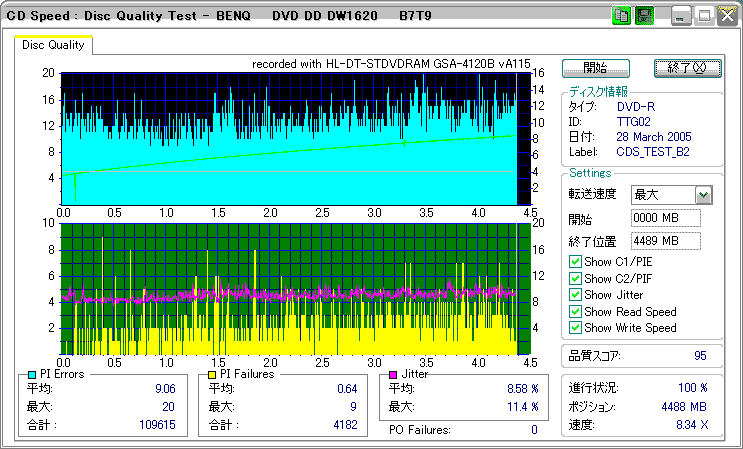Screen dimensions: 743x449
Task: Minimize the CD Speed window
Action: pos(681,16)
